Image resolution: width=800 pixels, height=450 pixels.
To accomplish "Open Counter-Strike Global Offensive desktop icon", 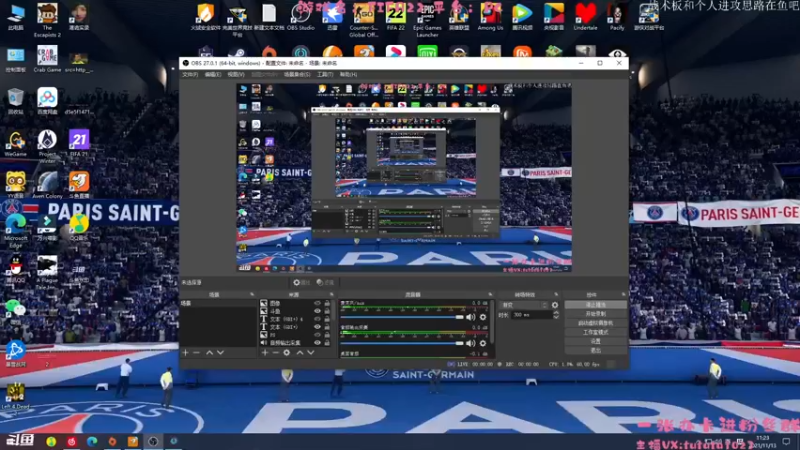I will coord(364,20).
